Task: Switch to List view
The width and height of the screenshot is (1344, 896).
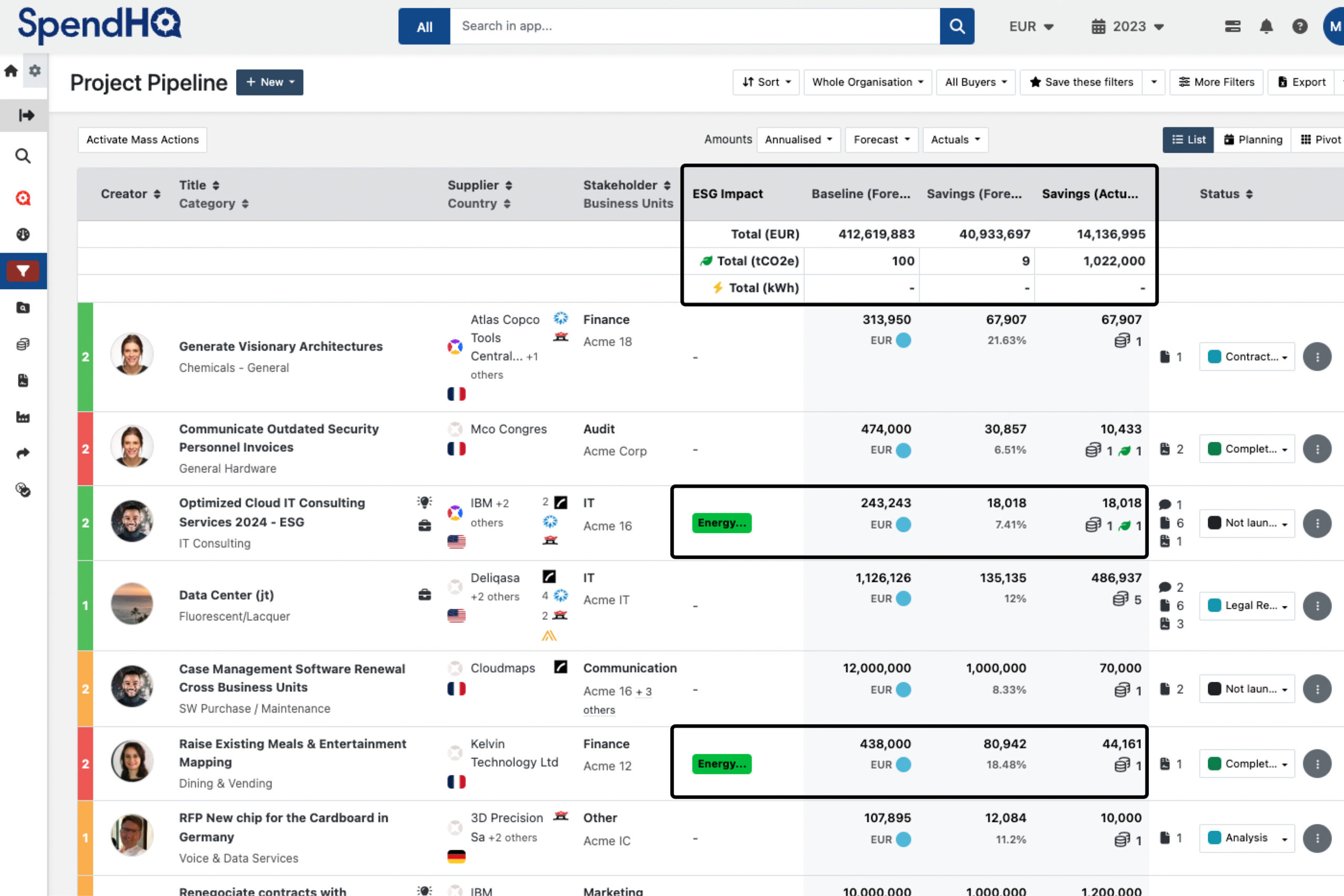Action: tap(1188, 140)
